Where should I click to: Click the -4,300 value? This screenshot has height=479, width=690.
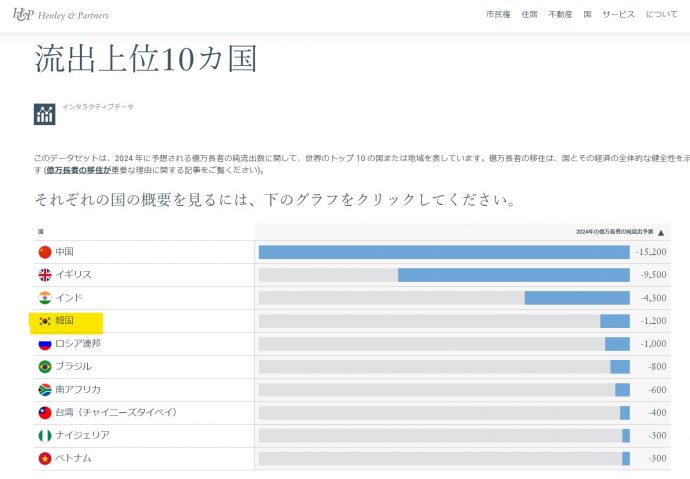tap(653, 298)
